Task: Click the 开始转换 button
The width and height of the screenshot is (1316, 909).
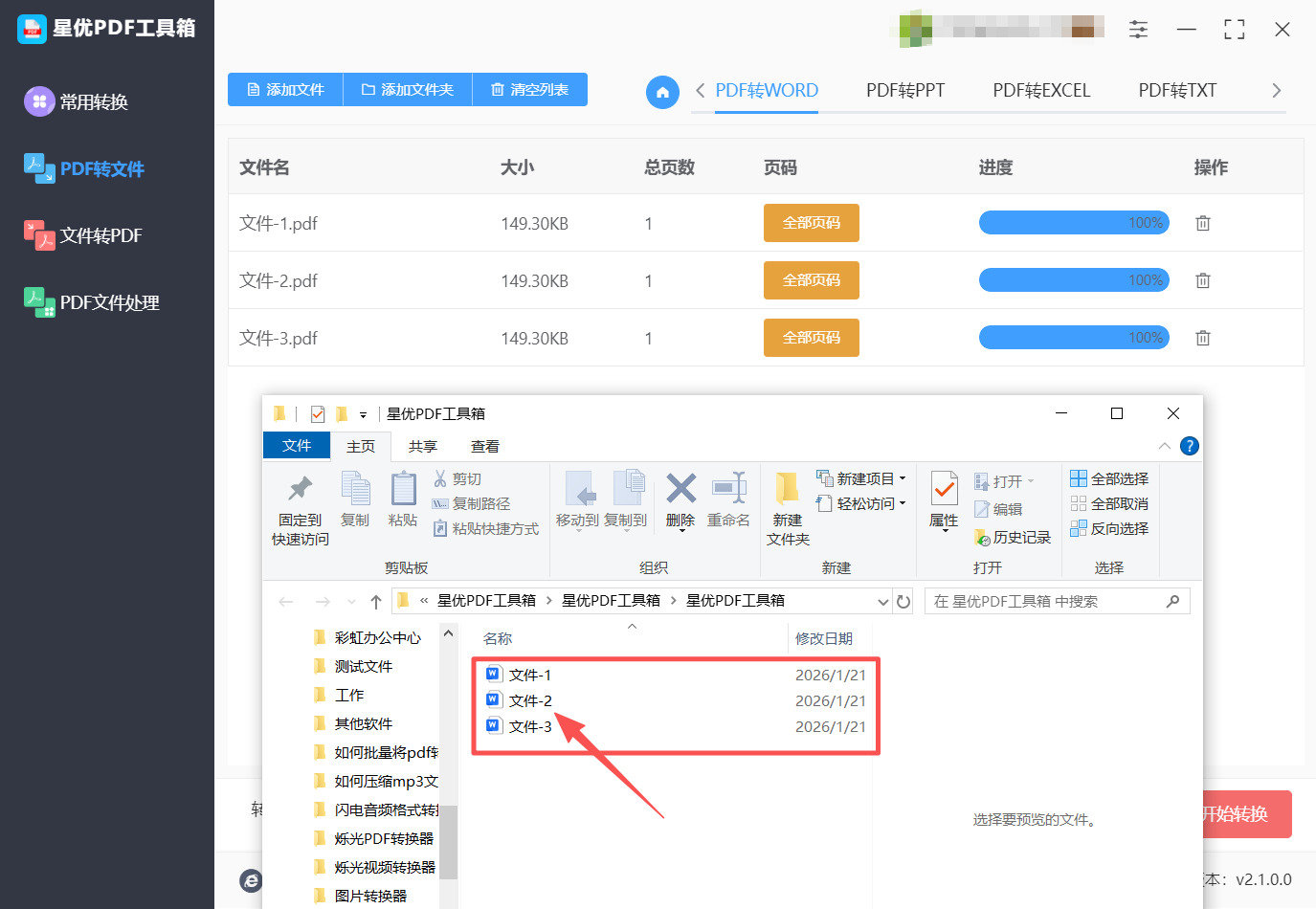Action: pos(1246,814)
